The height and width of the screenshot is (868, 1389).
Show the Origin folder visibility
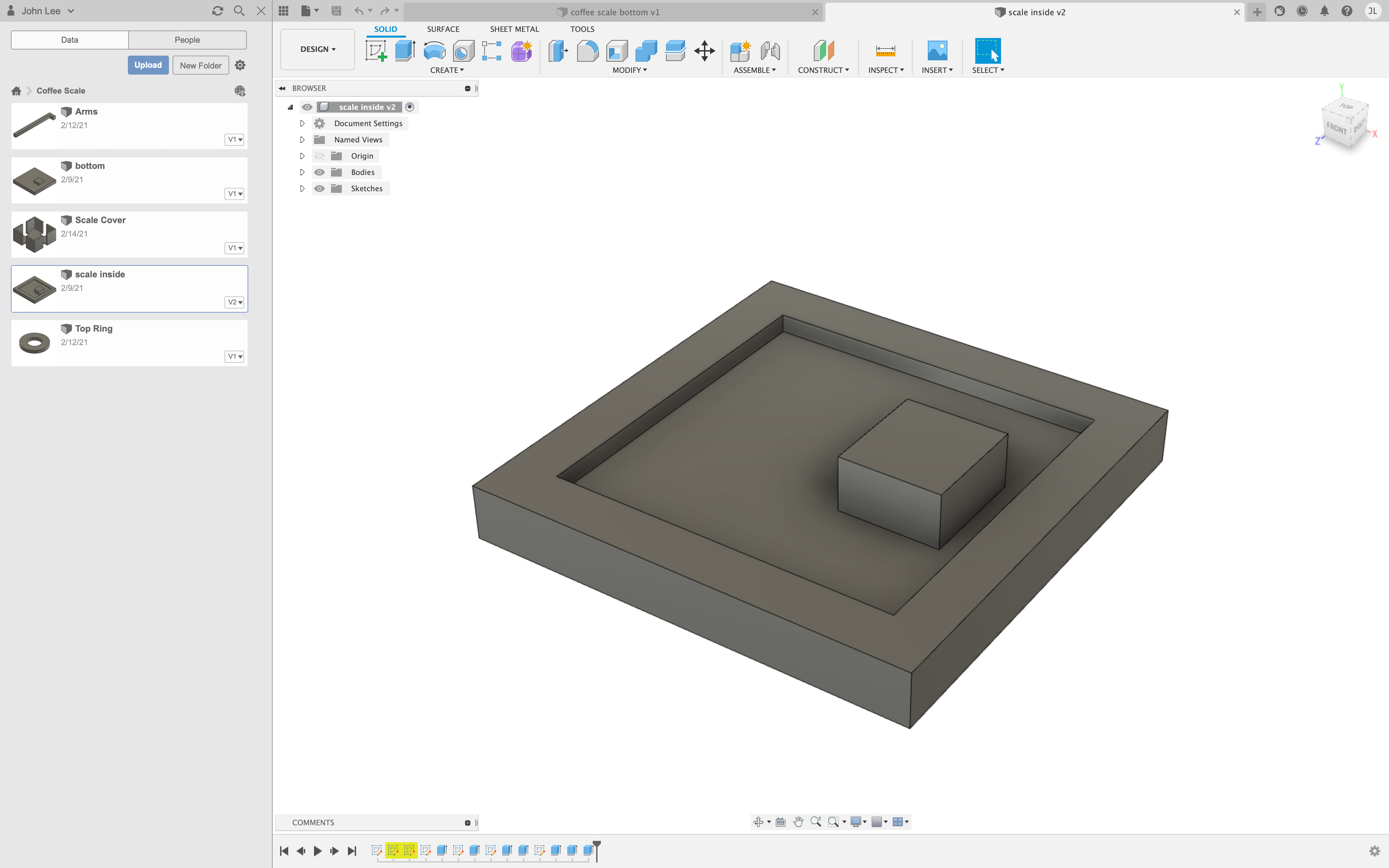(320, 156)
